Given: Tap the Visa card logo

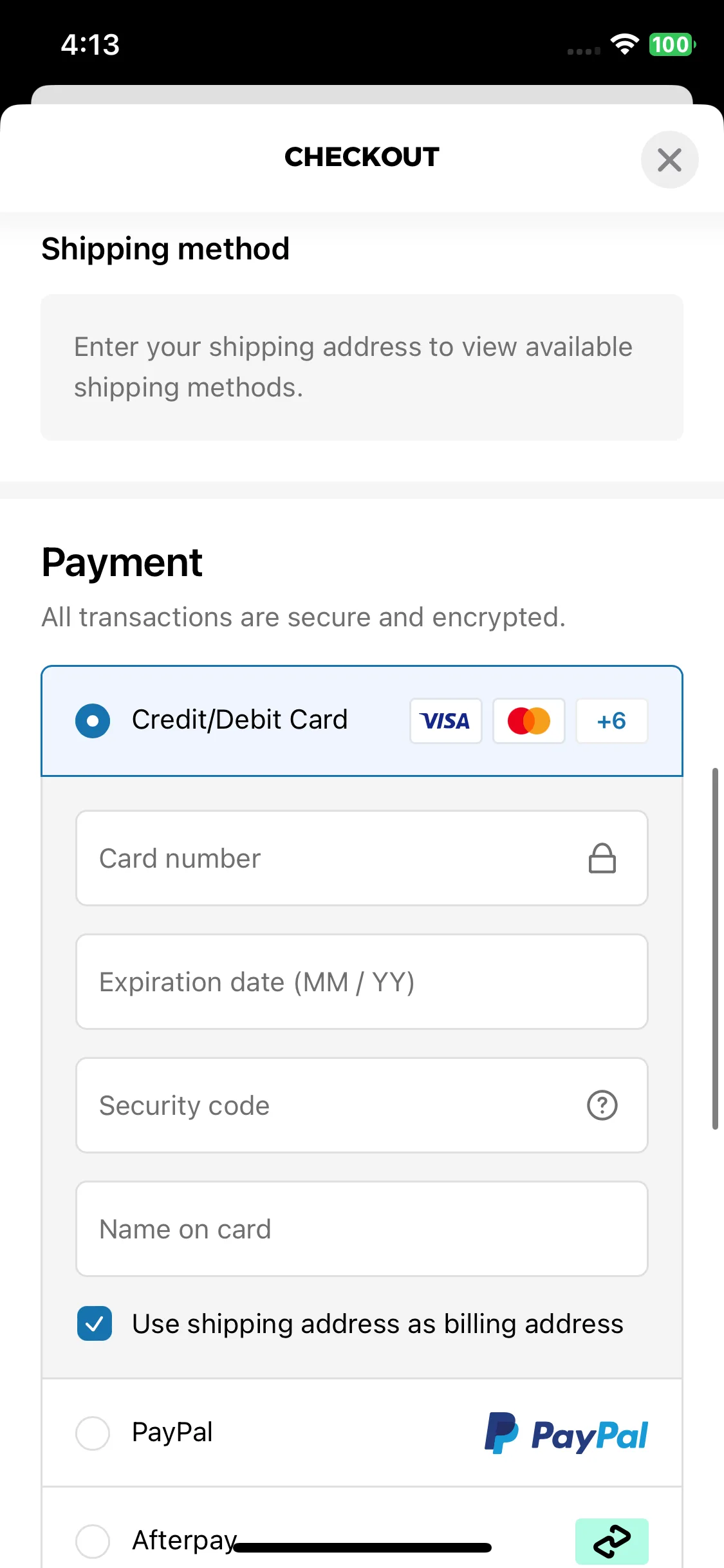Looking at the screenshot, I should pos(446,721).
